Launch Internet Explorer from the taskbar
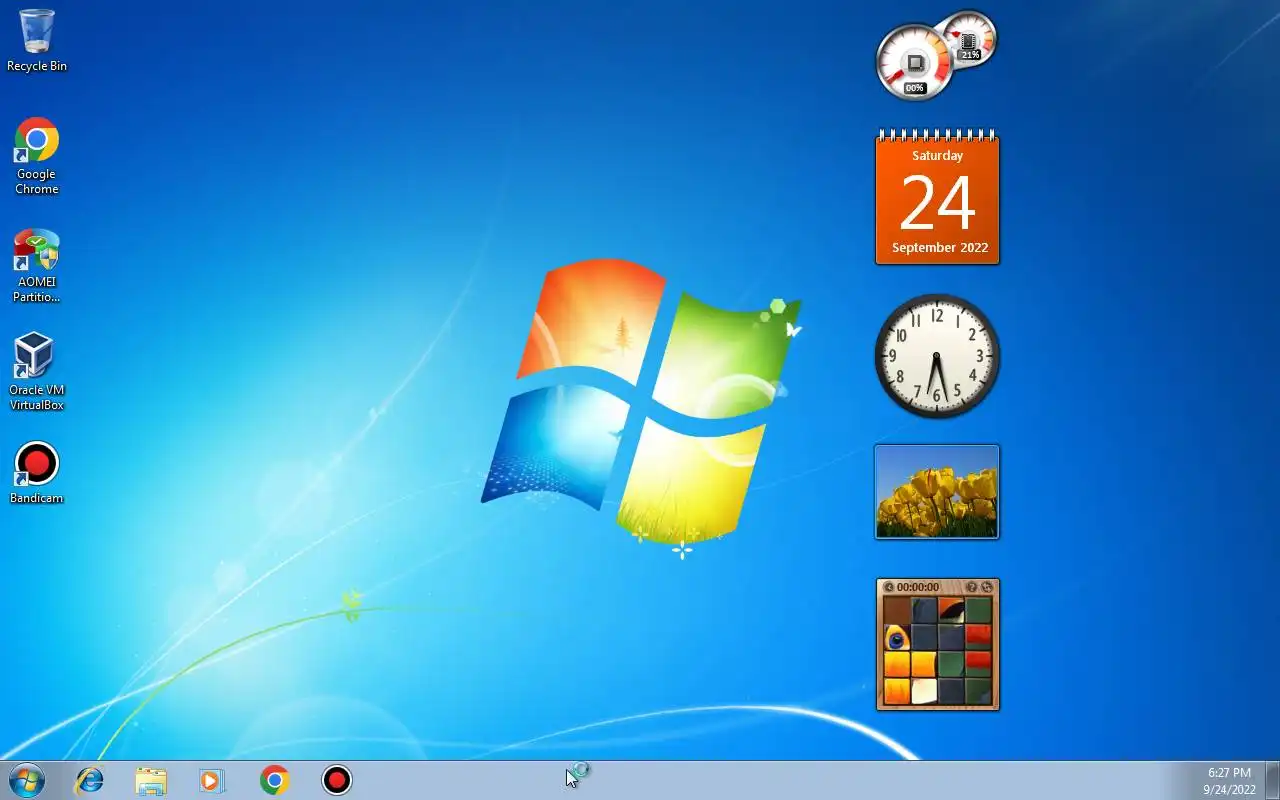Image resolution: width=1280 pixels, height=800 pixels. click(x=90, y=780)
